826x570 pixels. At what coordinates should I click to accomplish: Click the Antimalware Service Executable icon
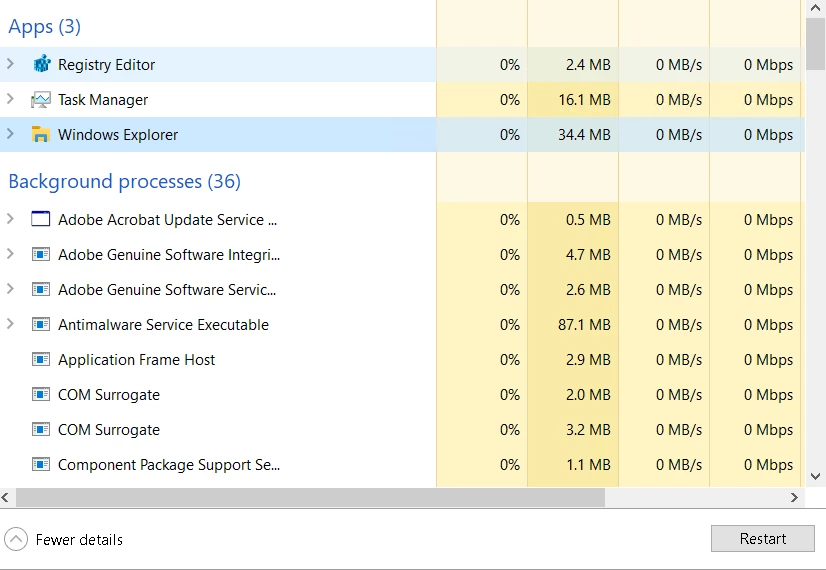pos(41,324)
